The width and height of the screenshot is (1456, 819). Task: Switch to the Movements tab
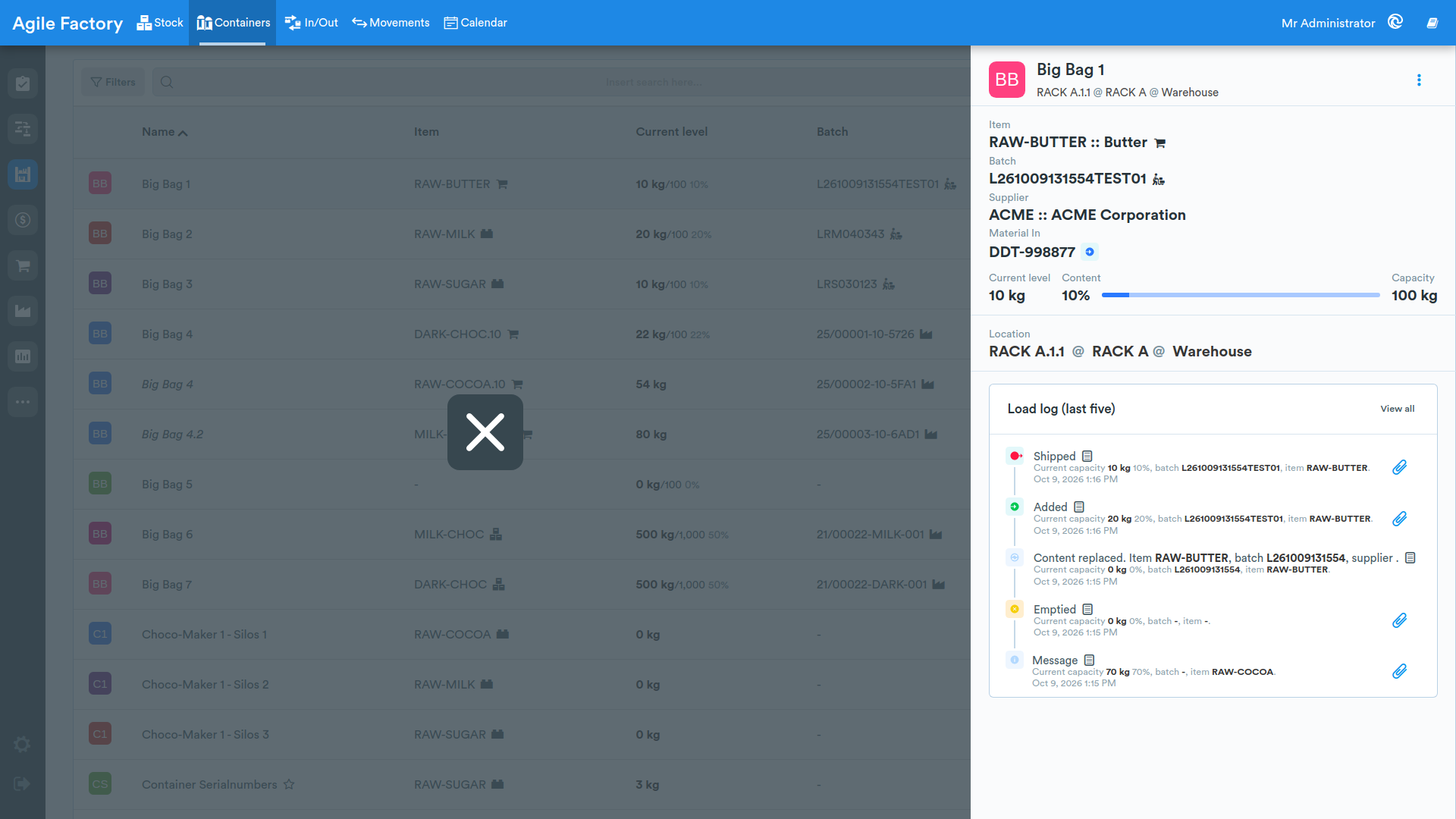[x=391, y=23]
